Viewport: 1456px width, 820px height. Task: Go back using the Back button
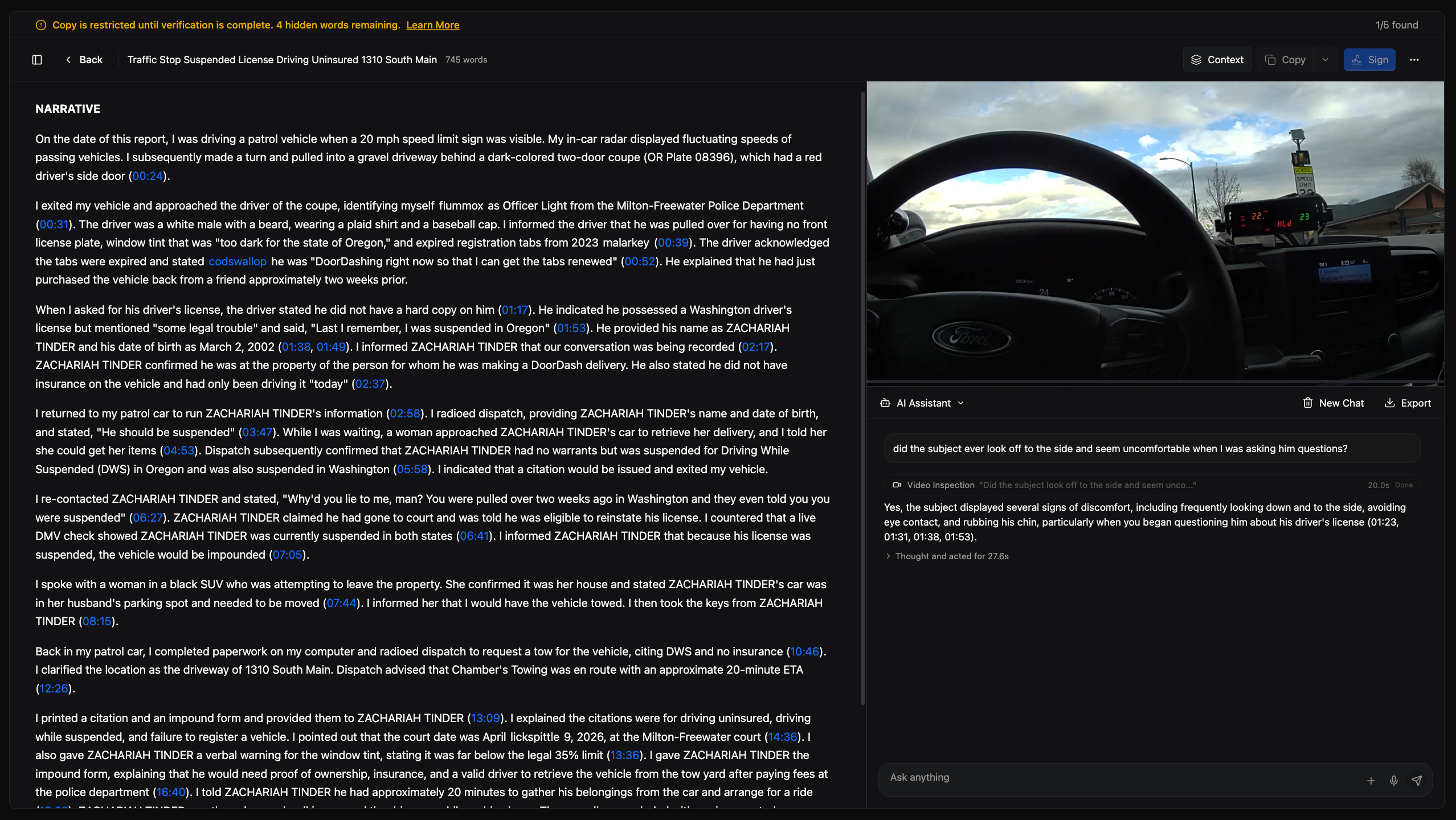coord(84,60)
